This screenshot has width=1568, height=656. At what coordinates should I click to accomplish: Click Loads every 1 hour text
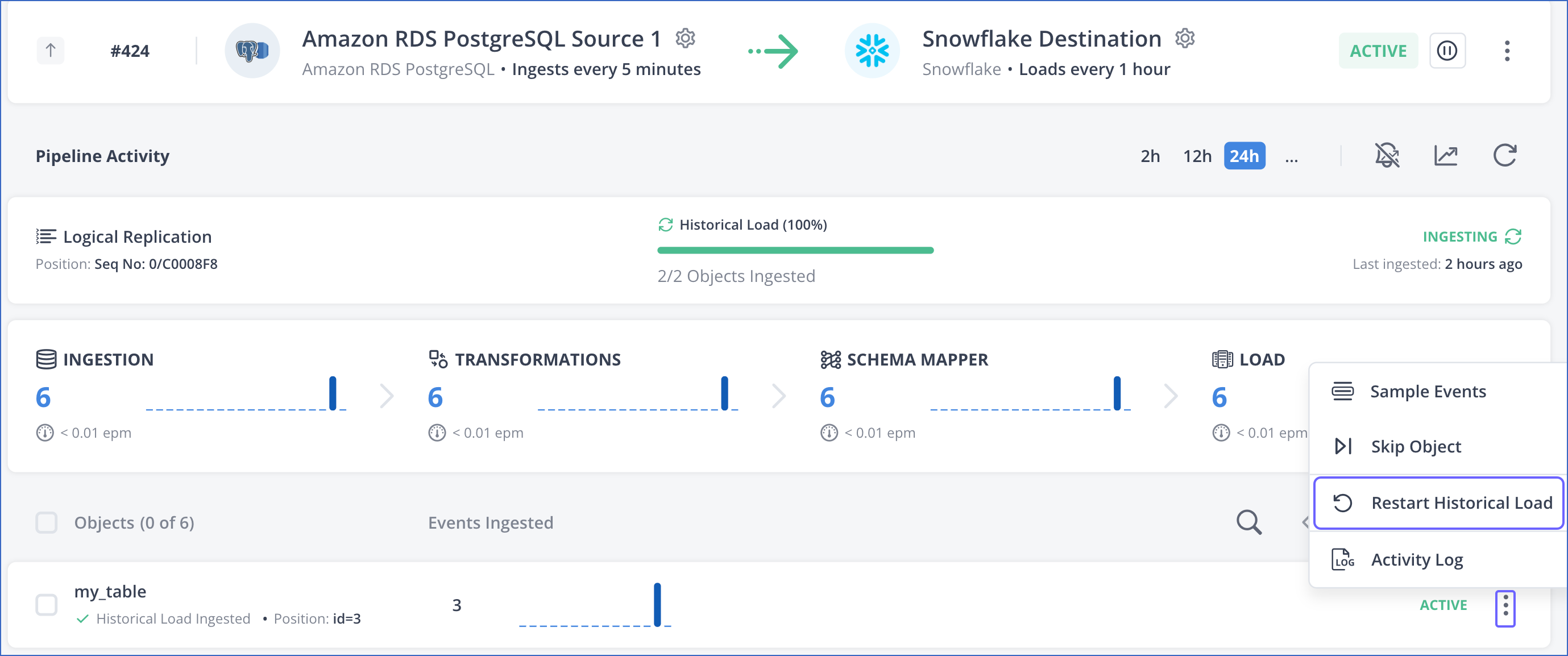pyautogui.click(x=1094, y=69)
